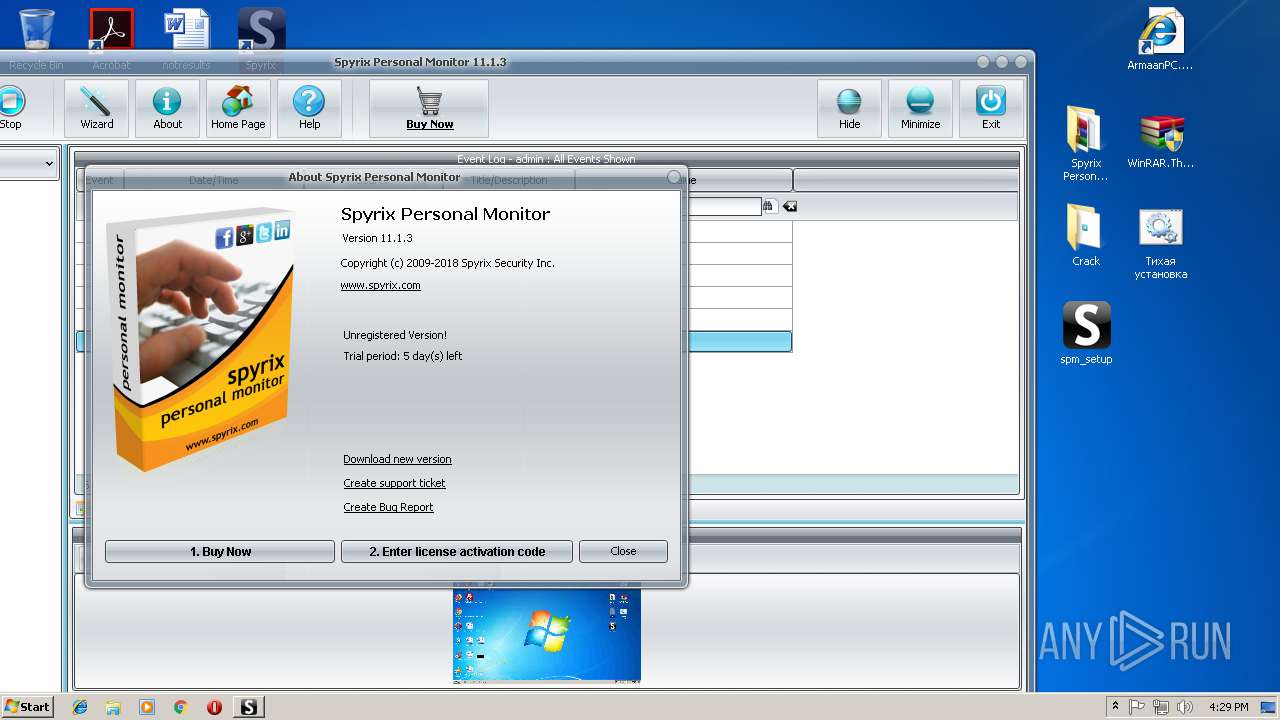Image resolution: width=1280 pixels, height=720 pixels.
Task: Click the Buy Now shopping cart button
Action: point(429,108)
